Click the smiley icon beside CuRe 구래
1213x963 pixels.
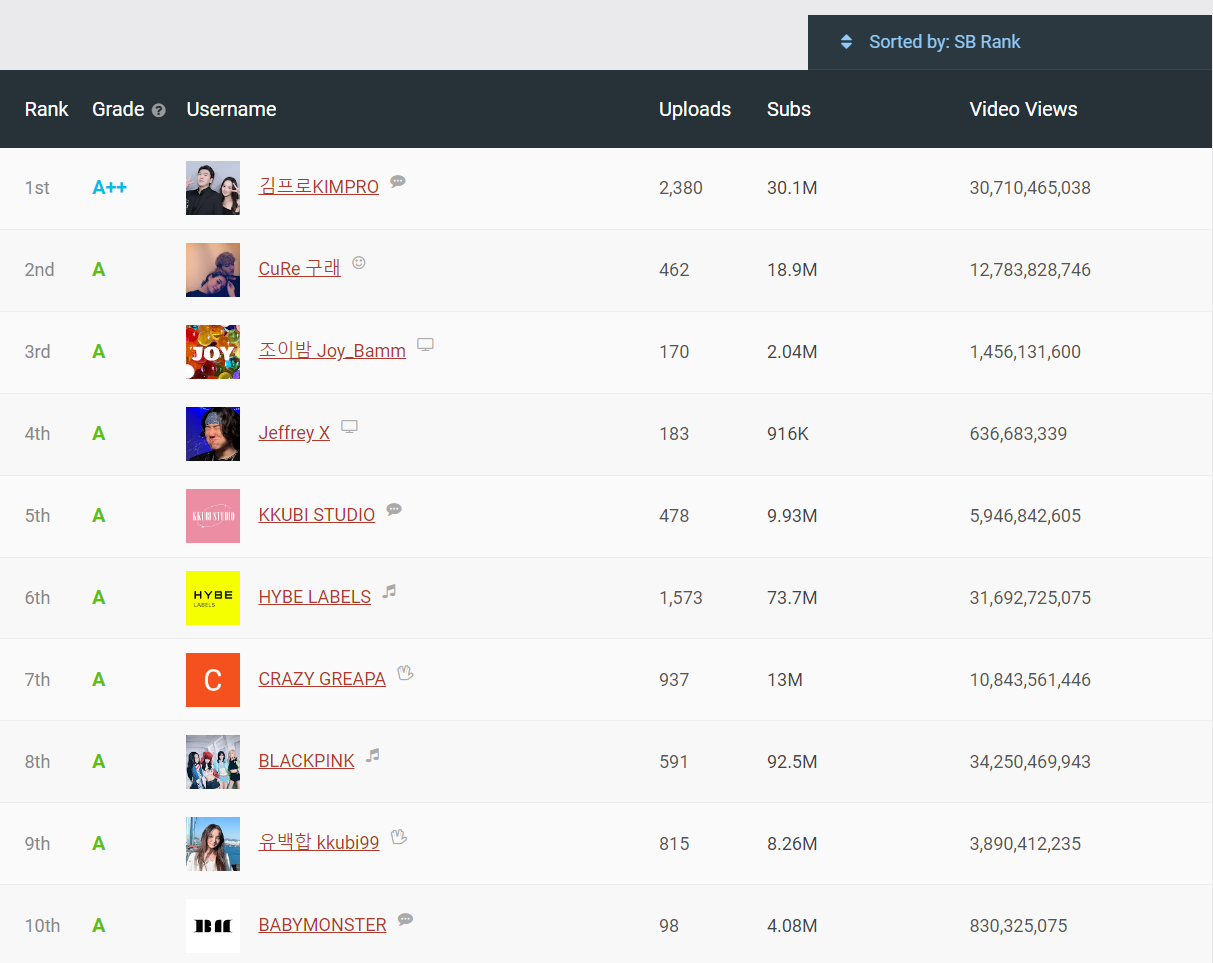pos(359,263)
